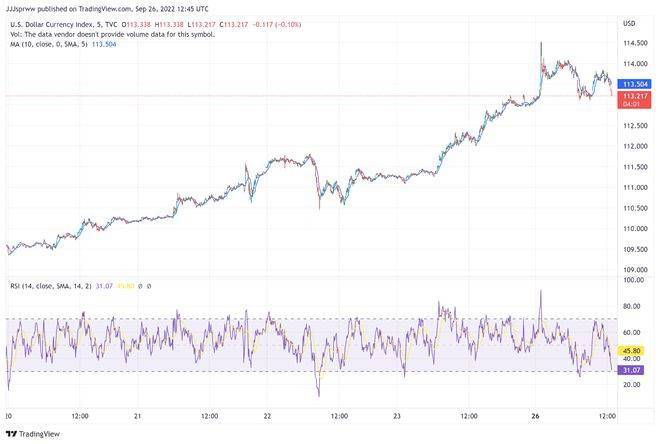660x444 pixels.
Task: Click date label 22 on time axis
Action: click(268, 415)
